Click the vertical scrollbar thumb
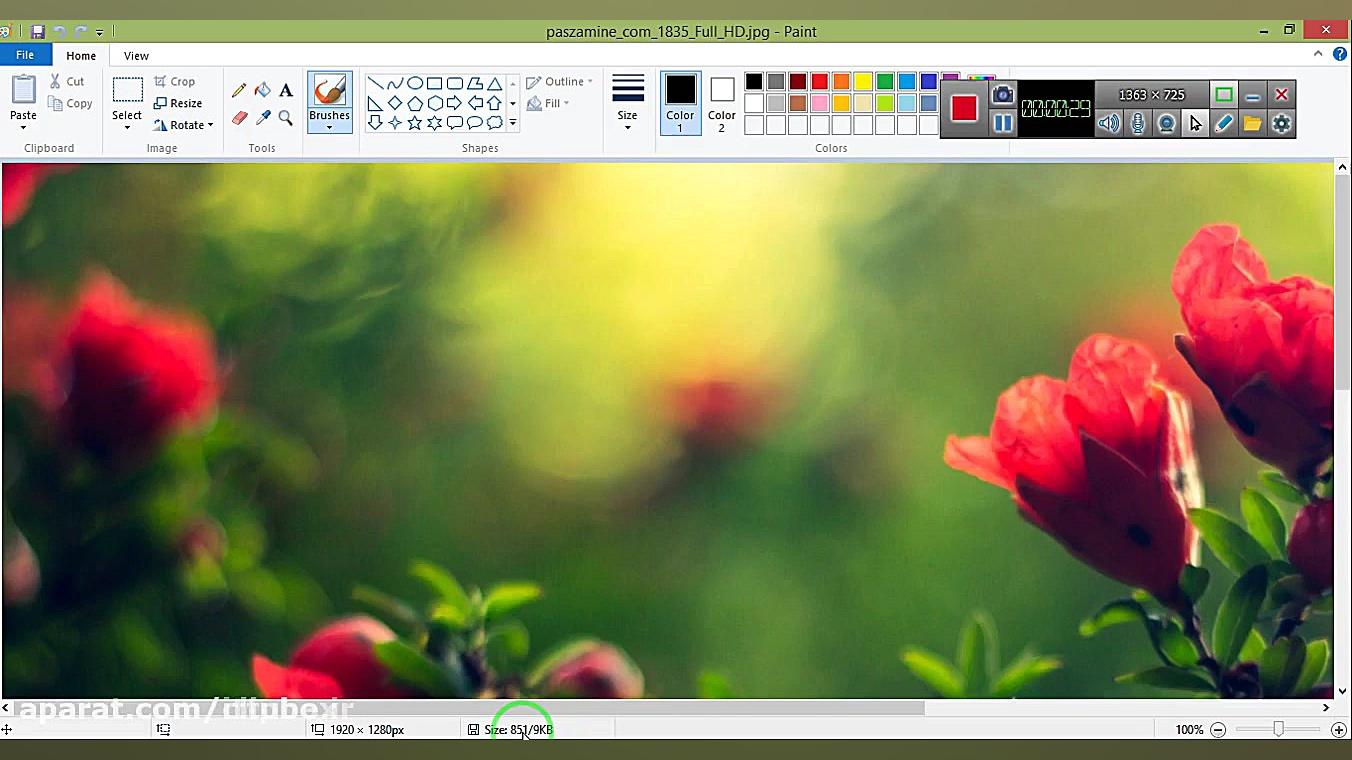1352x760 pixels. pos(1342,284)
